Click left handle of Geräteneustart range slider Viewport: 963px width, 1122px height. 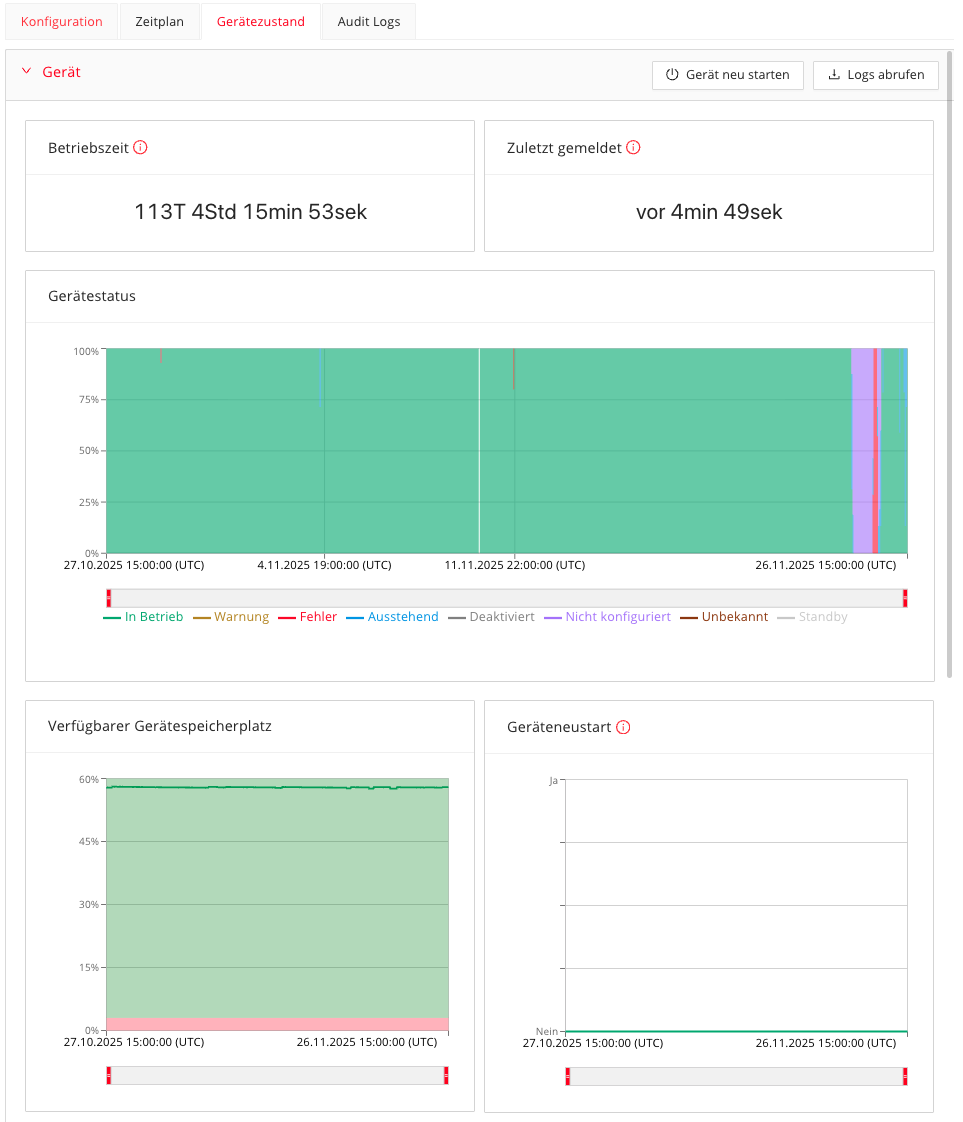click(x=567, y=1076)
